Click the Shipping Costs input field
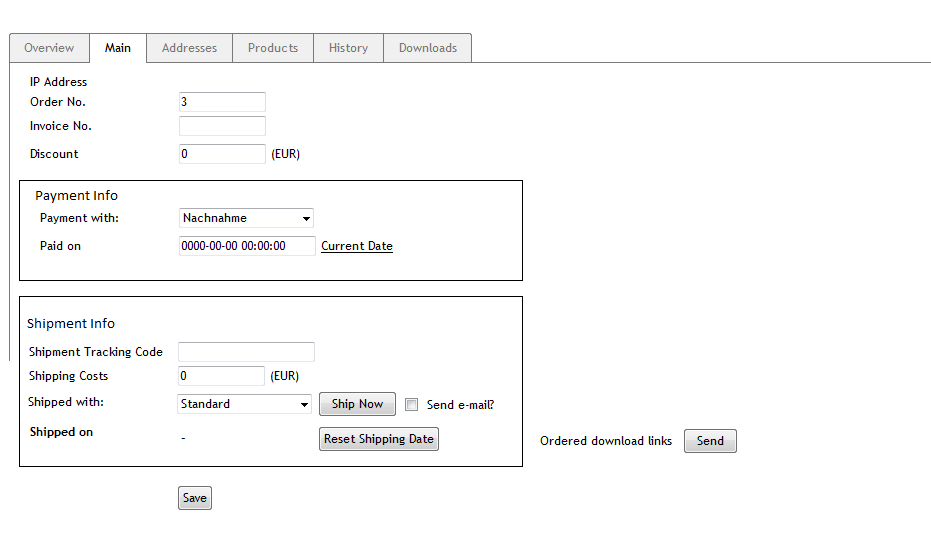 click(x=221, y=376)
